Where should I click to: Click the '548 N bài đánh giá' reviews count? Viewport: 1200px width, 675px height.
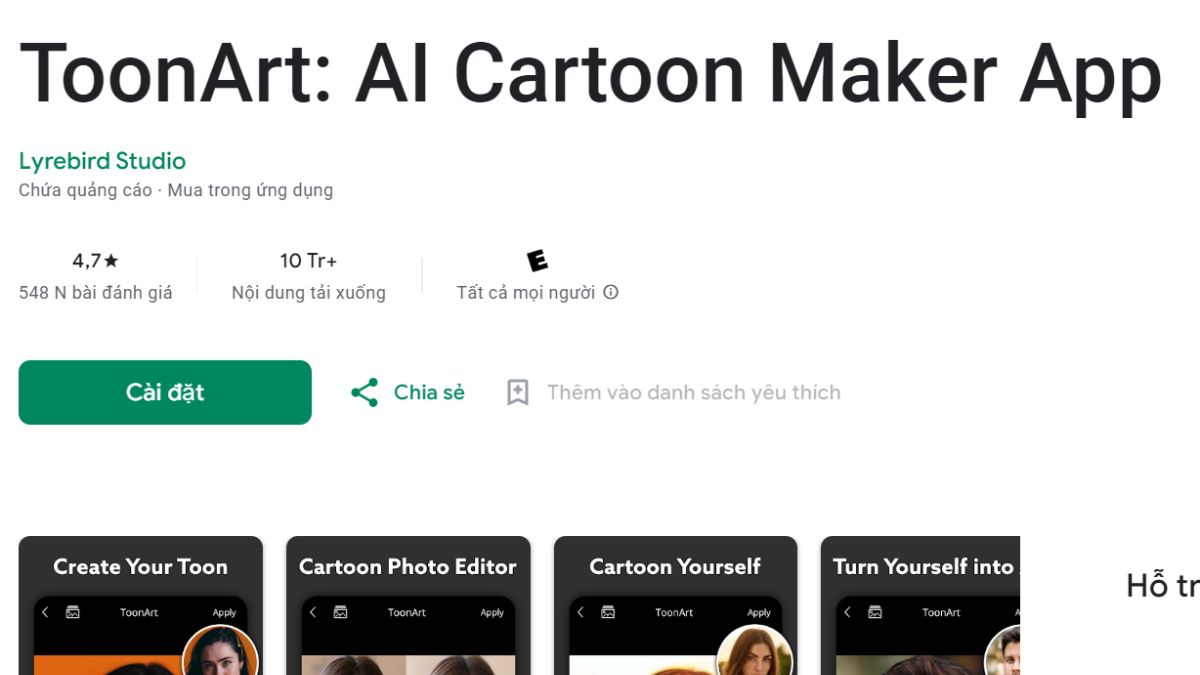coord(95,293)
